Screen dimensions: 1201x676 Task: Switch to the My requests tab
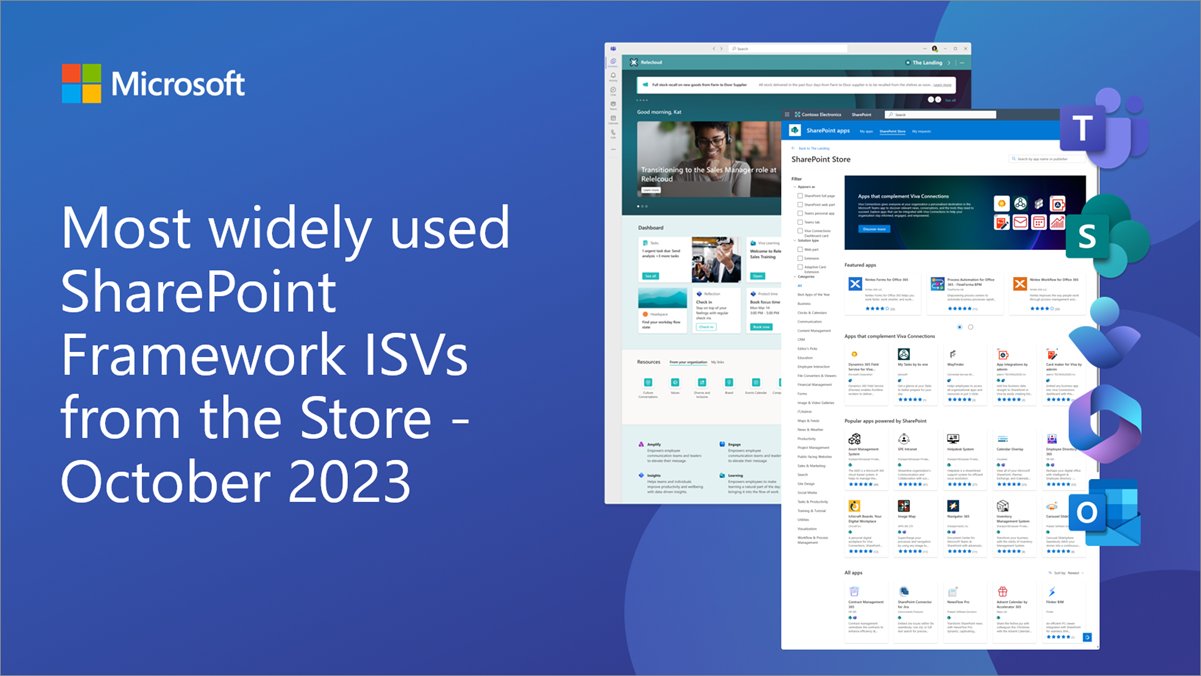coord(921,131)
